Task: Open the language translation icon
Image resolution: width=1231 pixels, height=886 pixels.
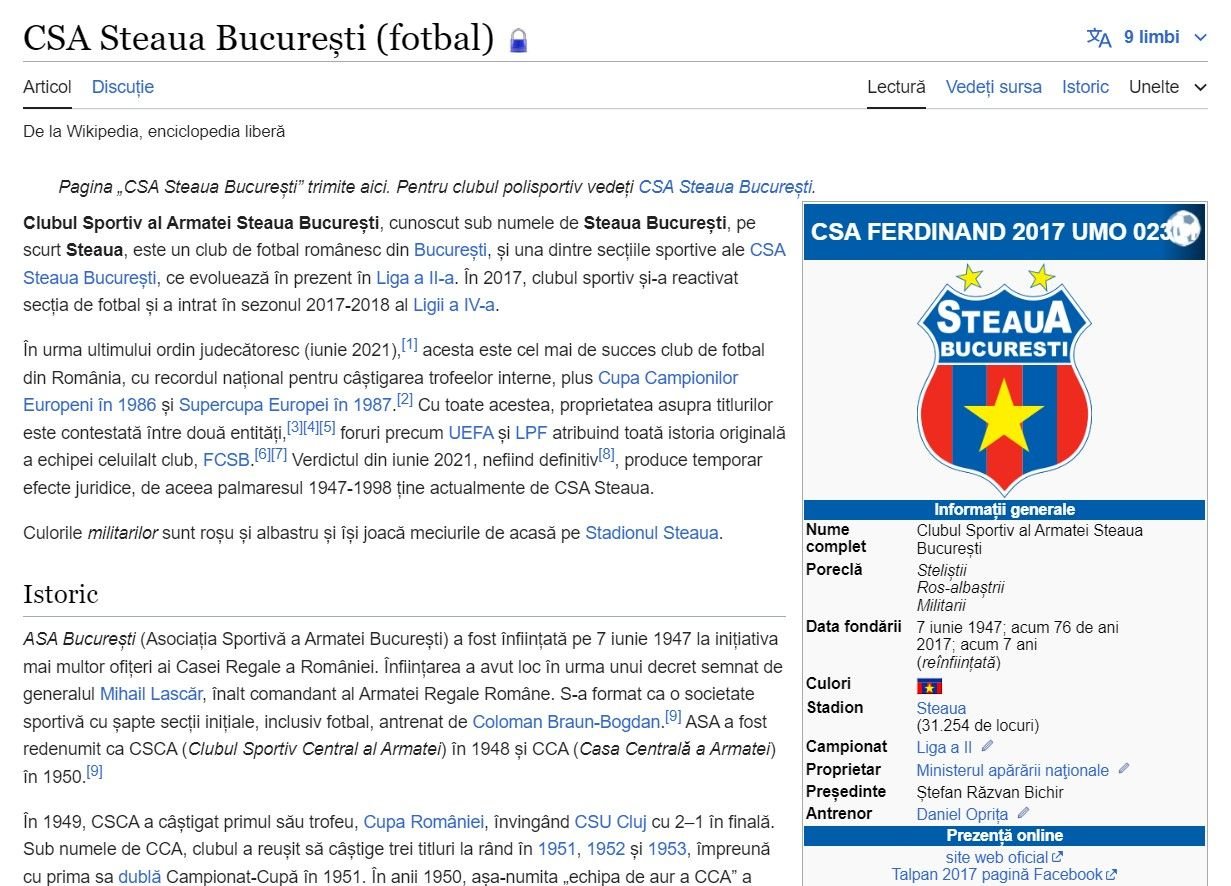Action: point(1099,38)
